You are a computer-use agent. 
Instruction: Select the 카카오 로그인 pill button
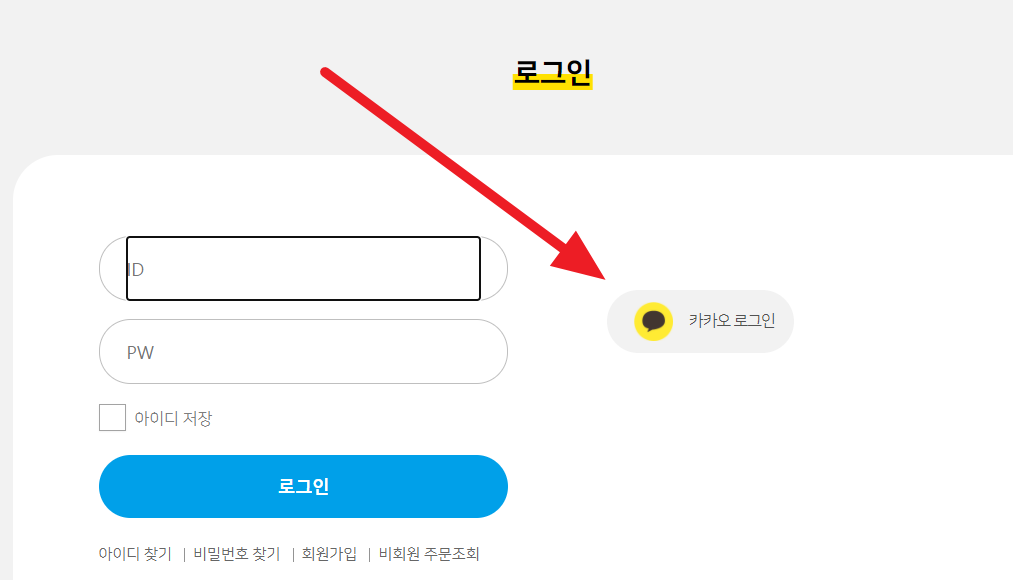(700, 322)
